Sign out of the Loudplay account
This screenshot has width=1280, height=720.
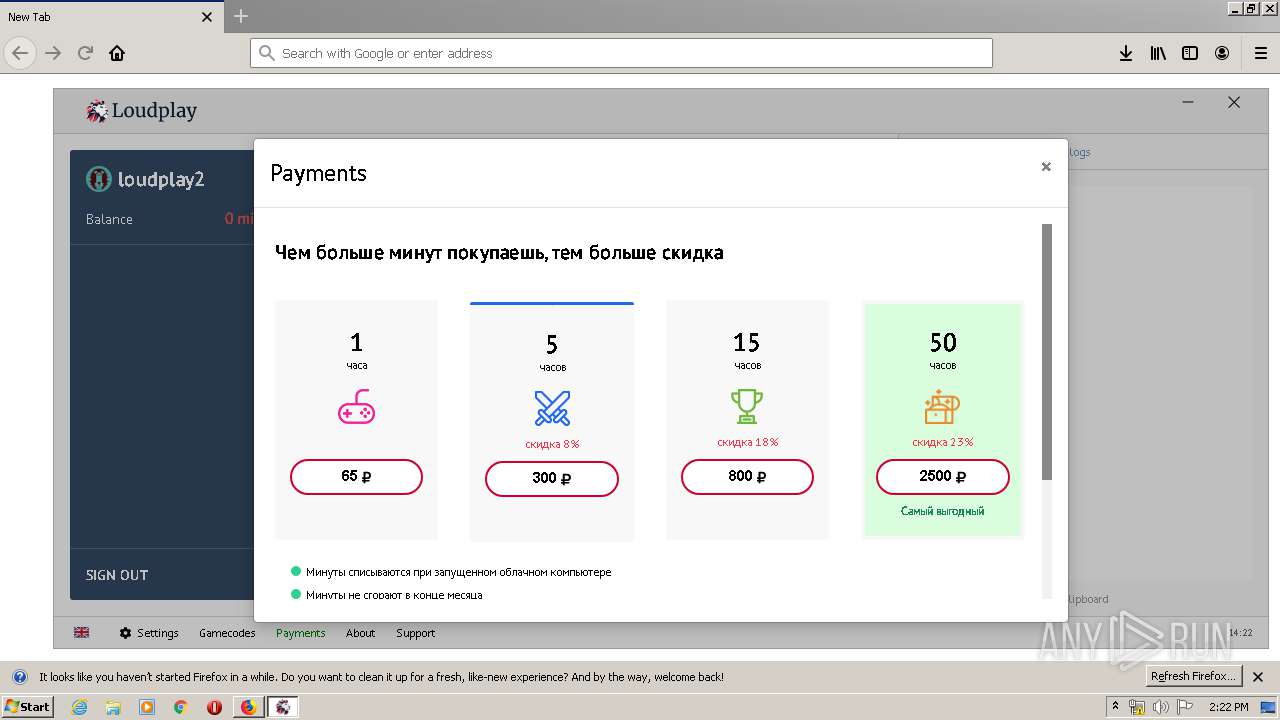pos(117,575)
